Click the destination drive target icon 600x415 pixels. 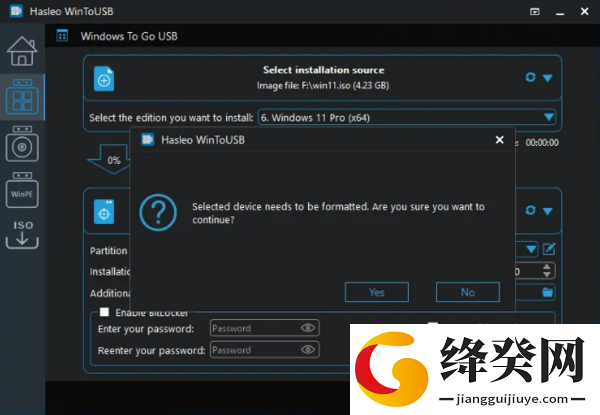point(104,212)
